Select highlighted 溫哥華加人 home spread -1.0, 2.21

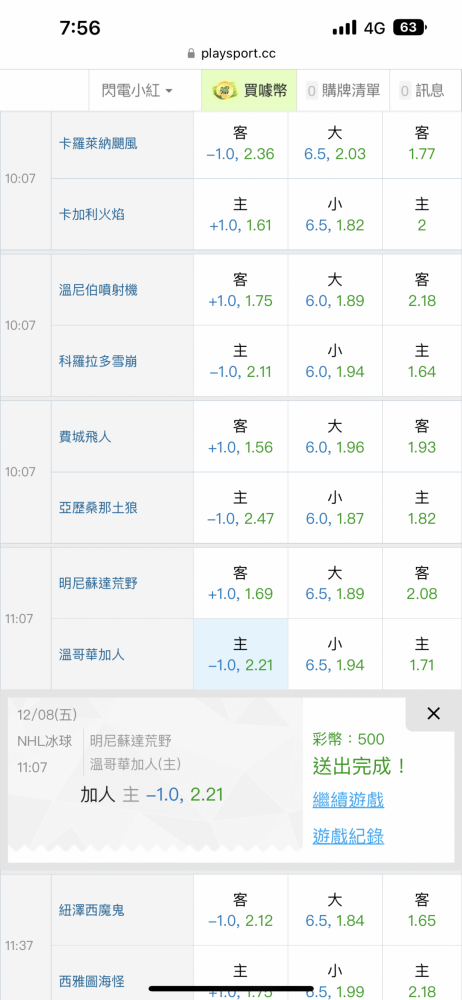coord(241,654)
